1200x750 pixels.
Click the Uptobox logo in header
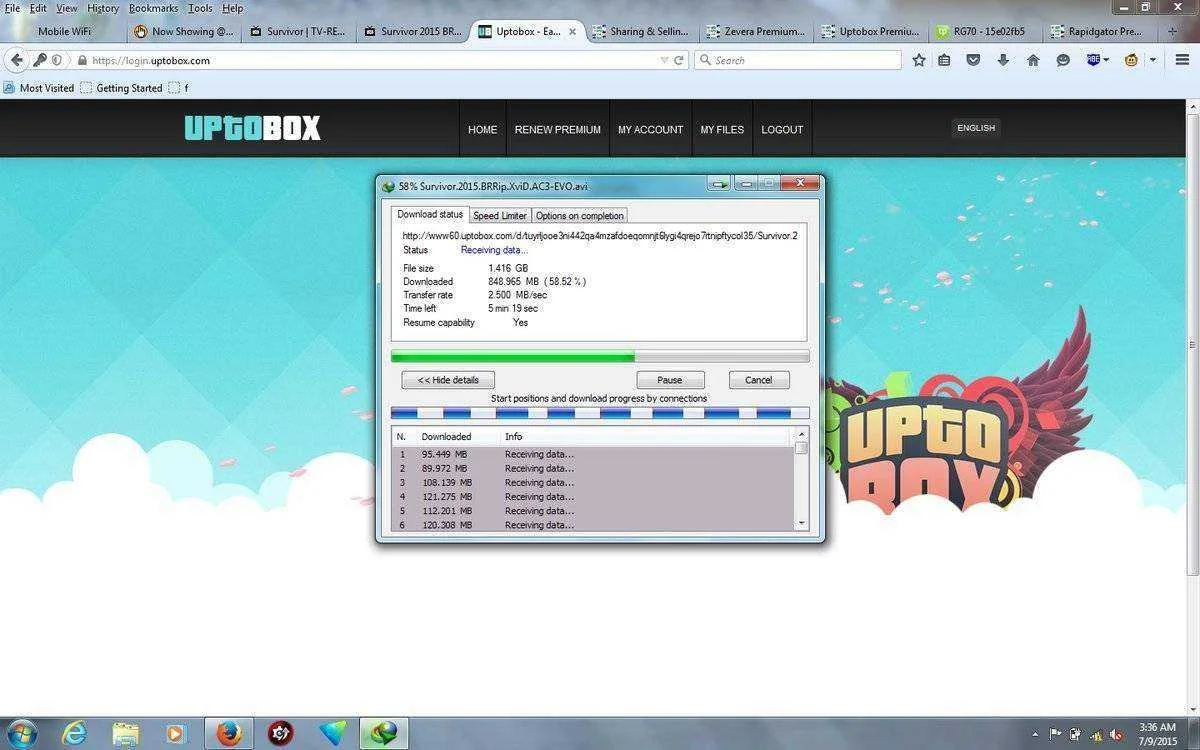252,128
